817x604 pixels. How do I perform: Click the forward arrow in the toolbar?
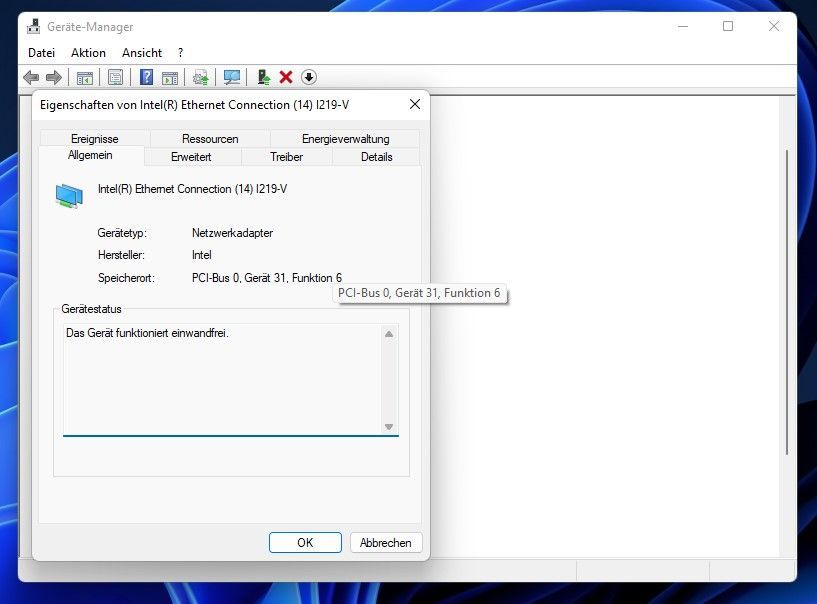[x=54, y=78]
